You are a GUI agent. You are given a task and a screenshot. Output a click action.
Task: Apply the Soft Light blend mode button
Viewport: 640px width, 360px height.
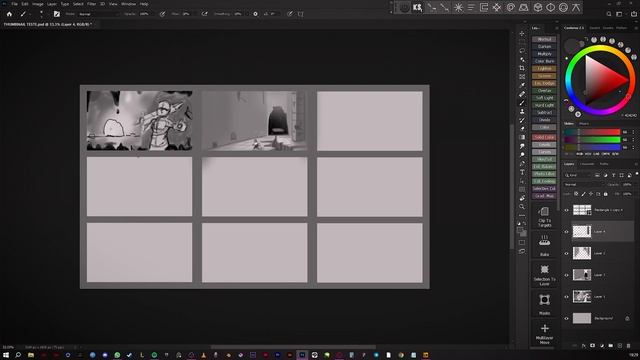pos(544,98)
